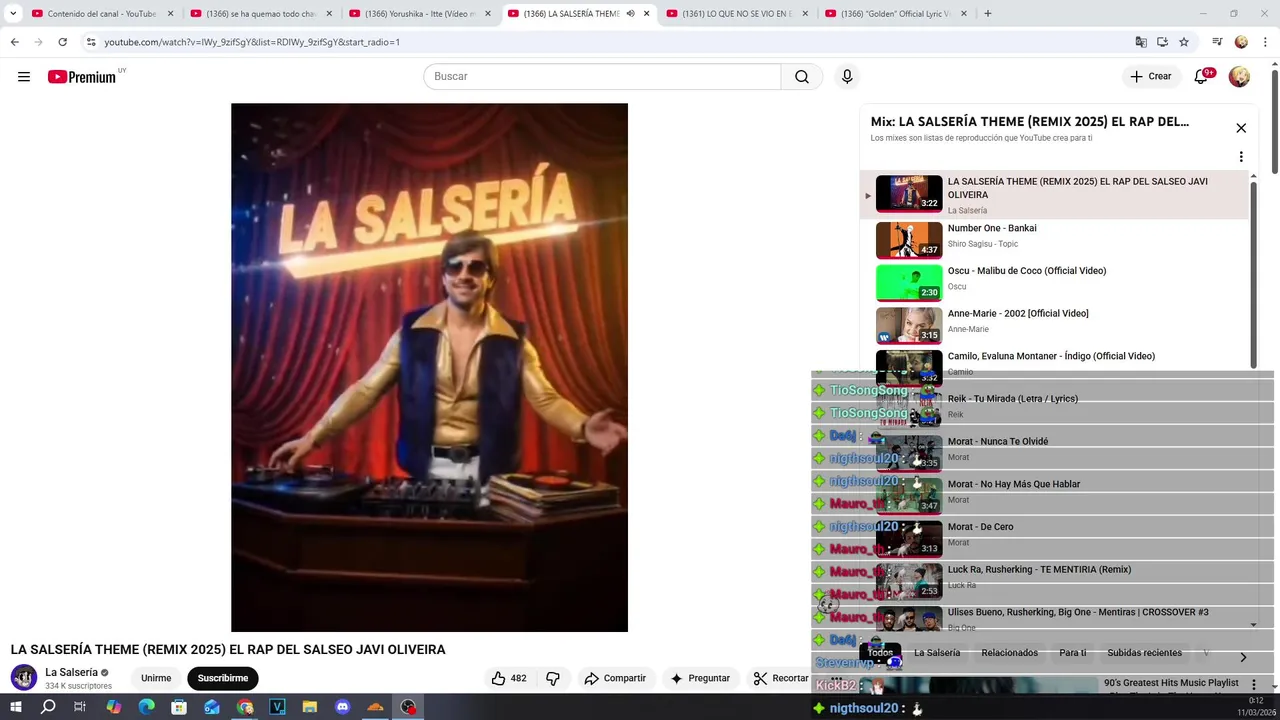This screenshot has width=1280, height=720.
Task: Click Recortar clip button
Action: tap(781, 678)
